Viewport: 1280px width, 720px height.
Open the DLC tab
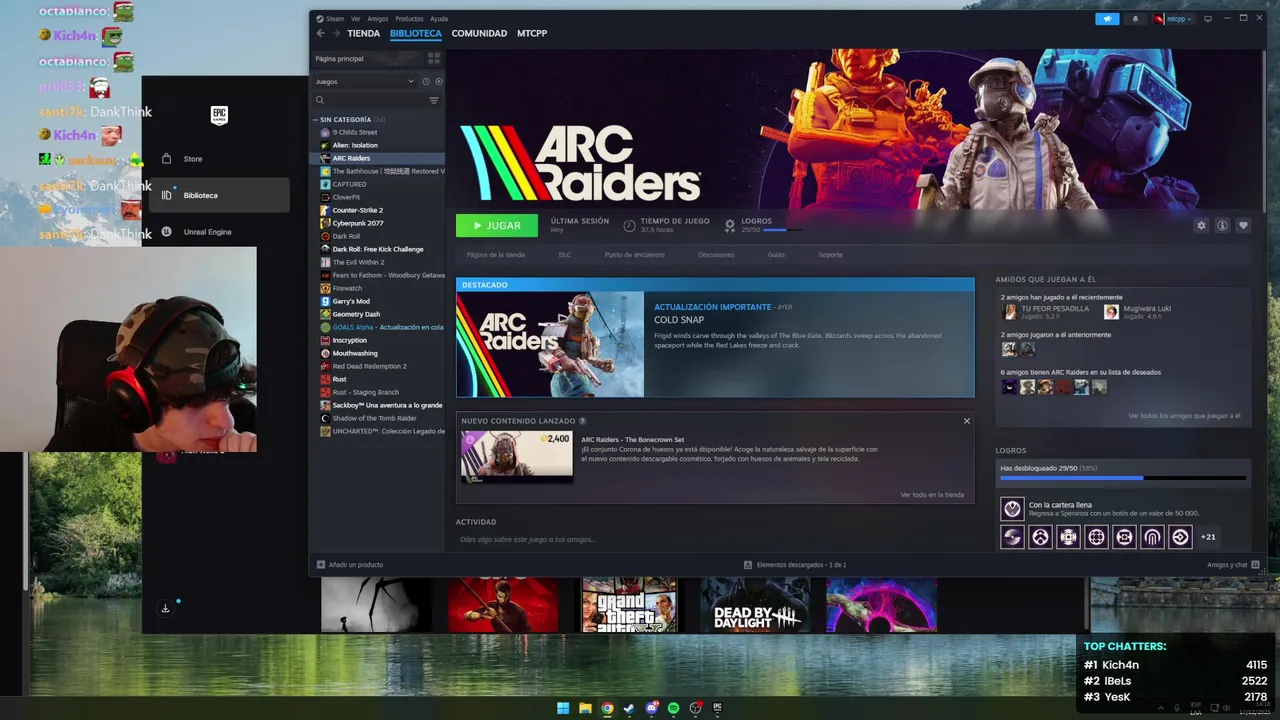click(x=565, y=255)
